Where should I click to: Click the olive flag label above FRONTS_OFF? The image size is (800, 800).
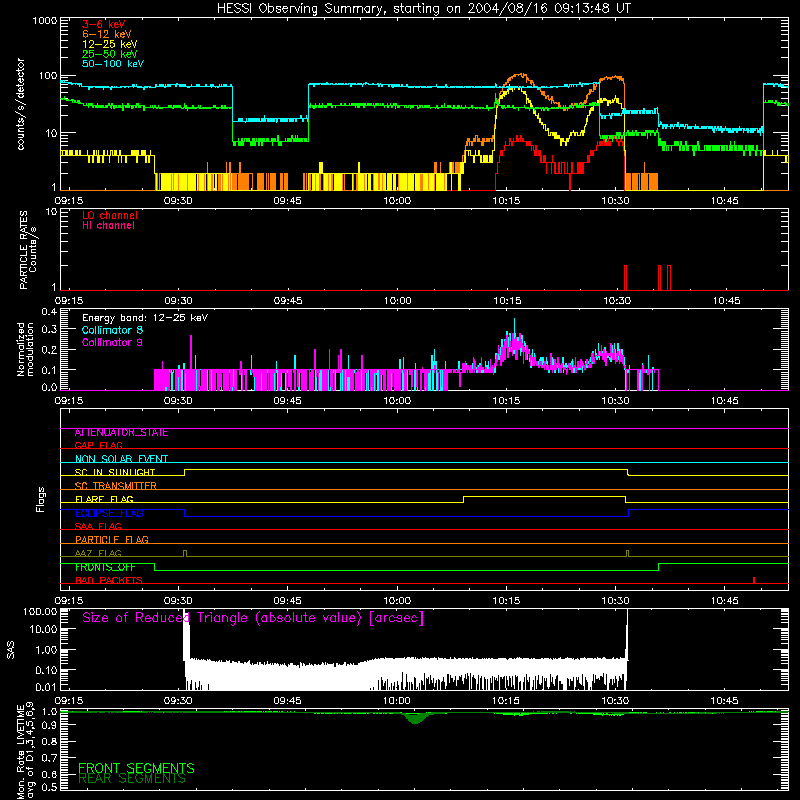point(98,554)
